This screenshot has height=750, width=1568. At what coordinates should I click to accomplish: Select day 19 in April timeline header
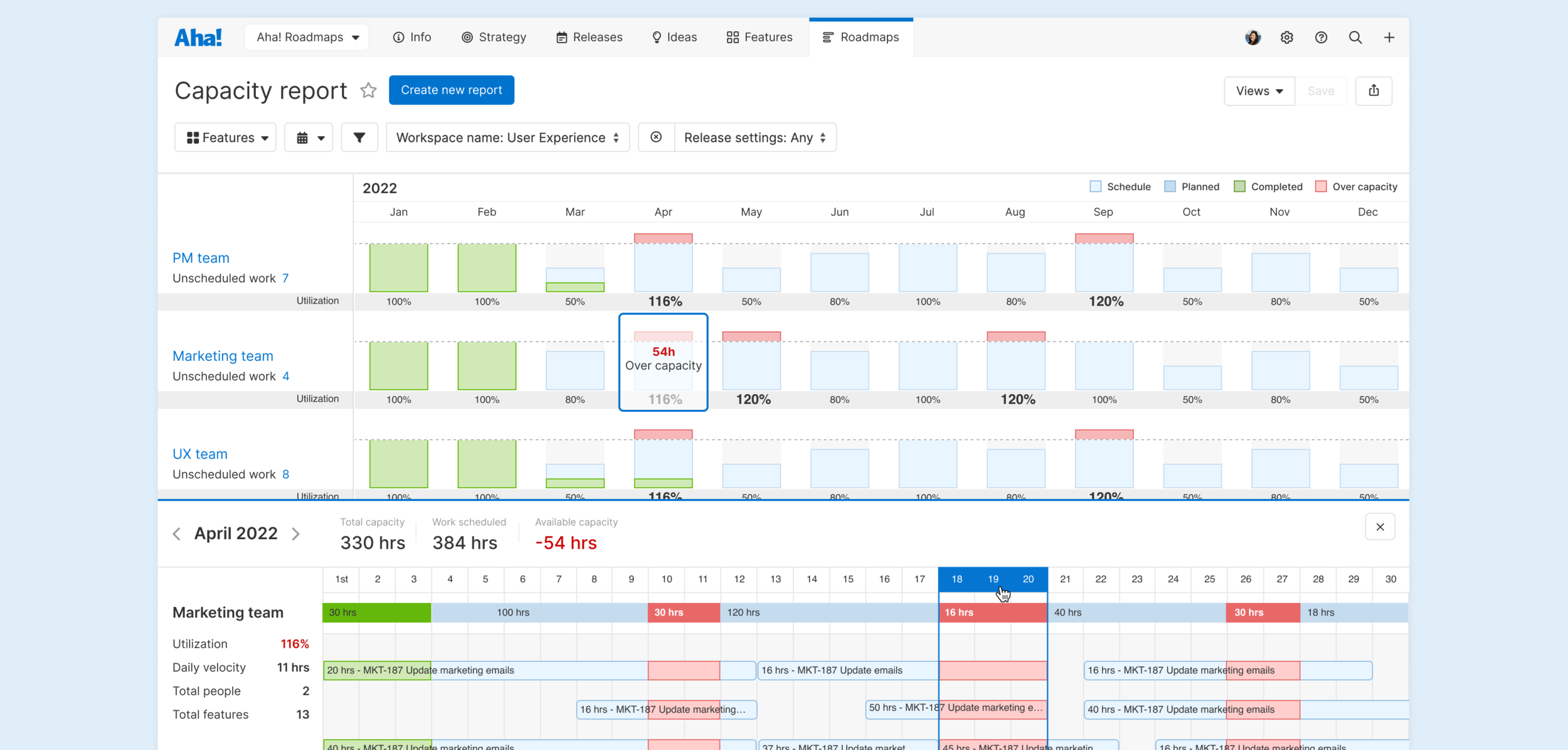pyautogui.click(x=993, y=579)
